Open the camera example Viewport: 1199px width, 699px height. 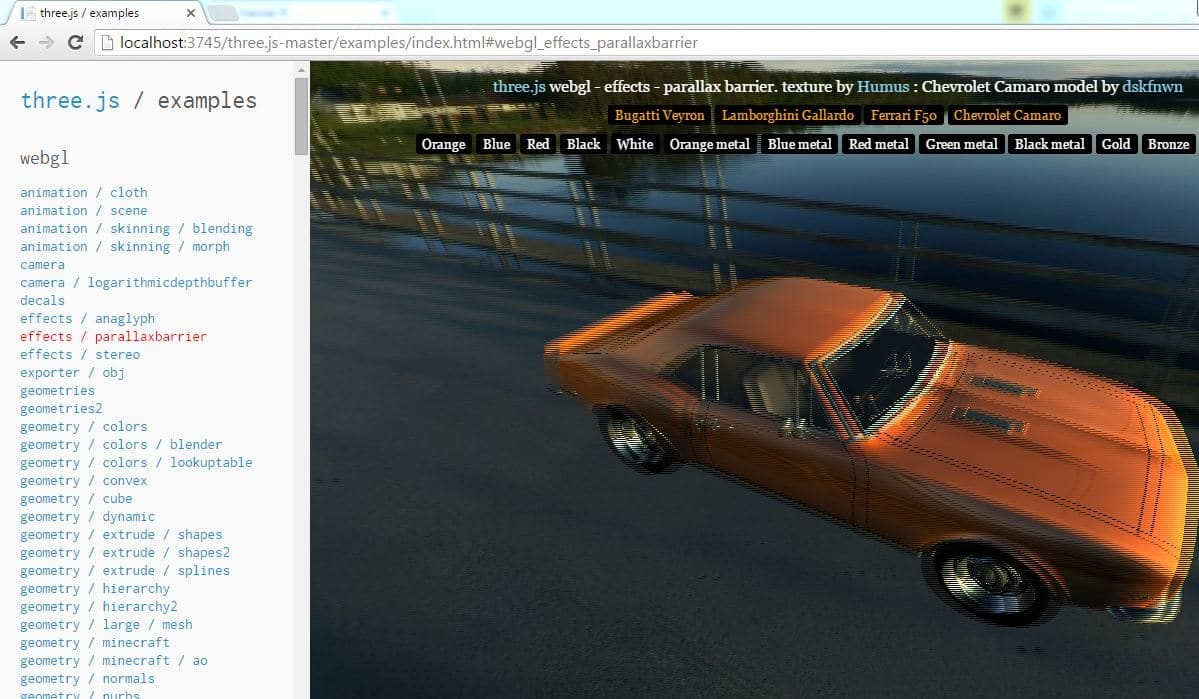coord(42,265)
